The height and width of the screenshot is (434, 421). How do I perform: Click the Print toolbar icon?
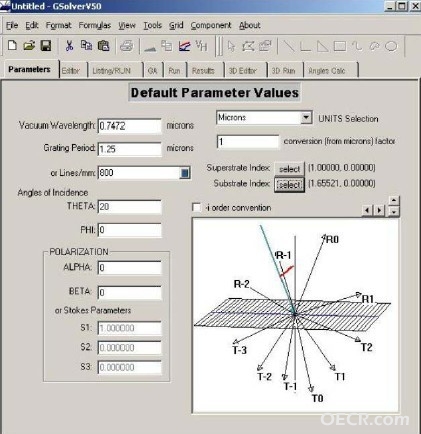coord(126,46)
